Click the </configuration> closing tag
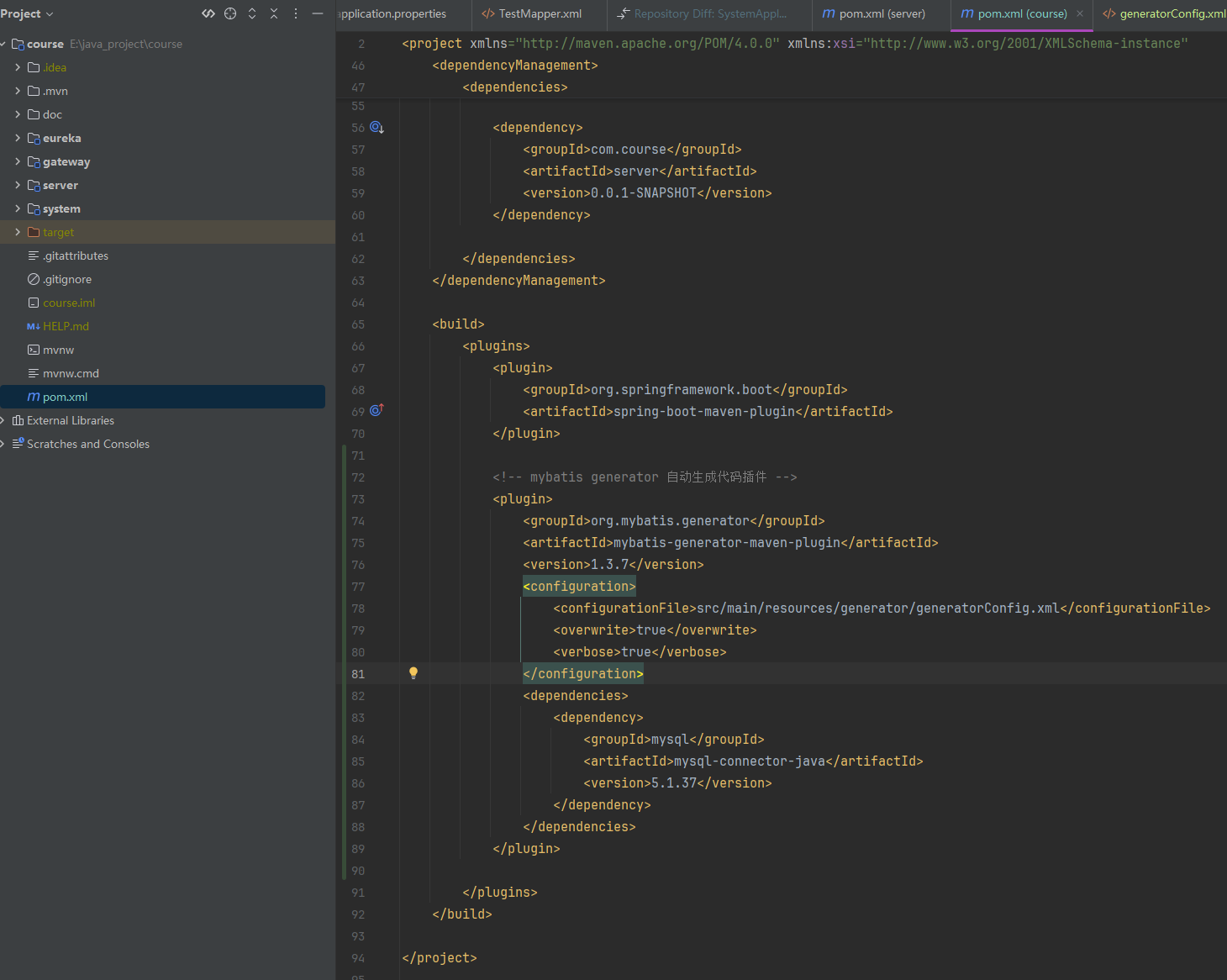1227x980 pixels. click(x=583, y=673)
